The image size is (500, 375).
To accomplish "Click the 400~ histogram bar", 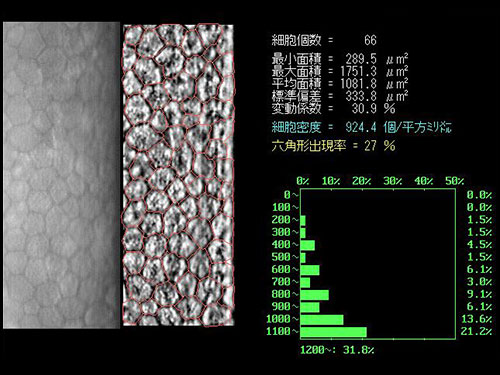I will point(307,245).
